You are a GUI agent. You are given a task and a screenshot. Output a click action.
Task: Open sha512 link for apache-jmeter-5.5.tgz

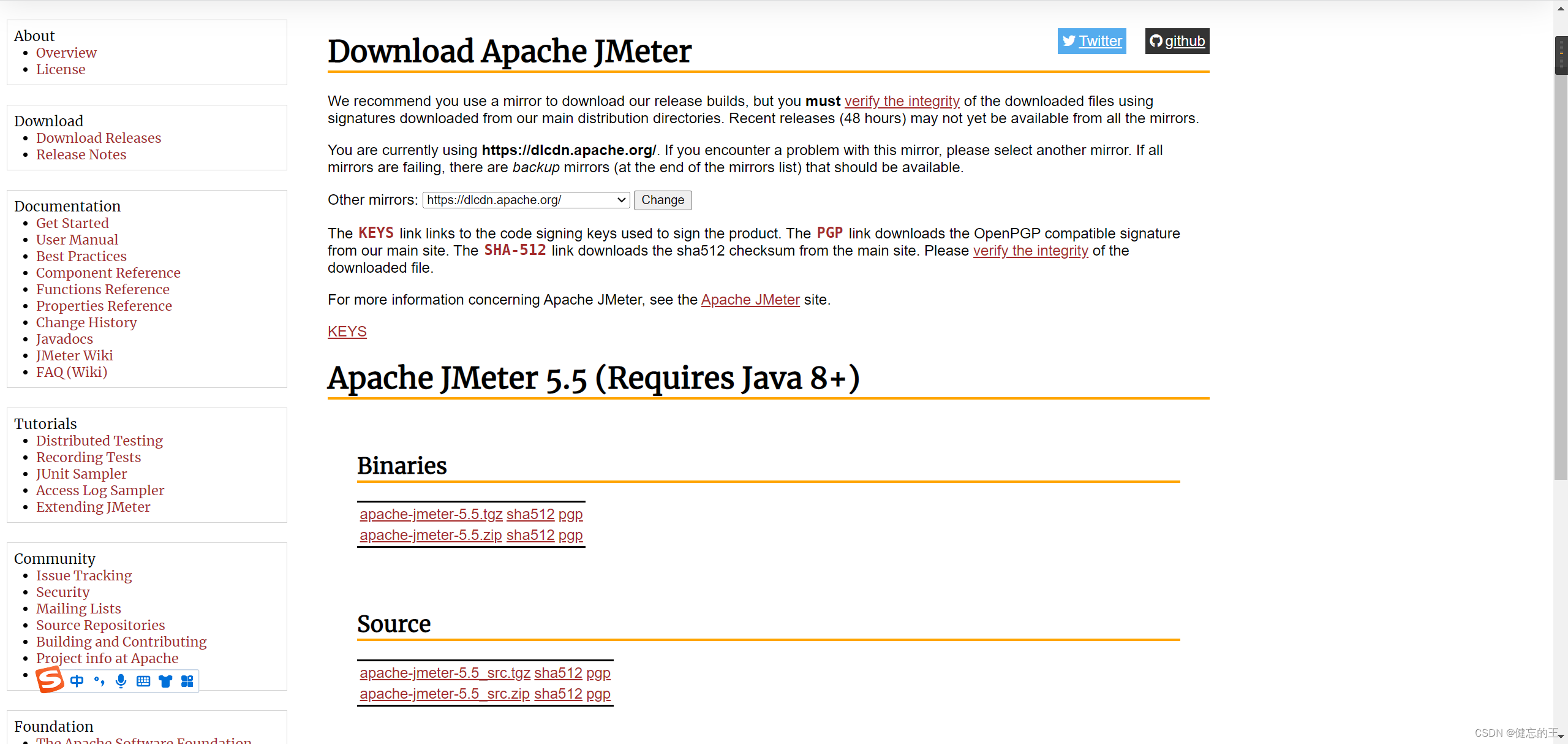[530, 514]
